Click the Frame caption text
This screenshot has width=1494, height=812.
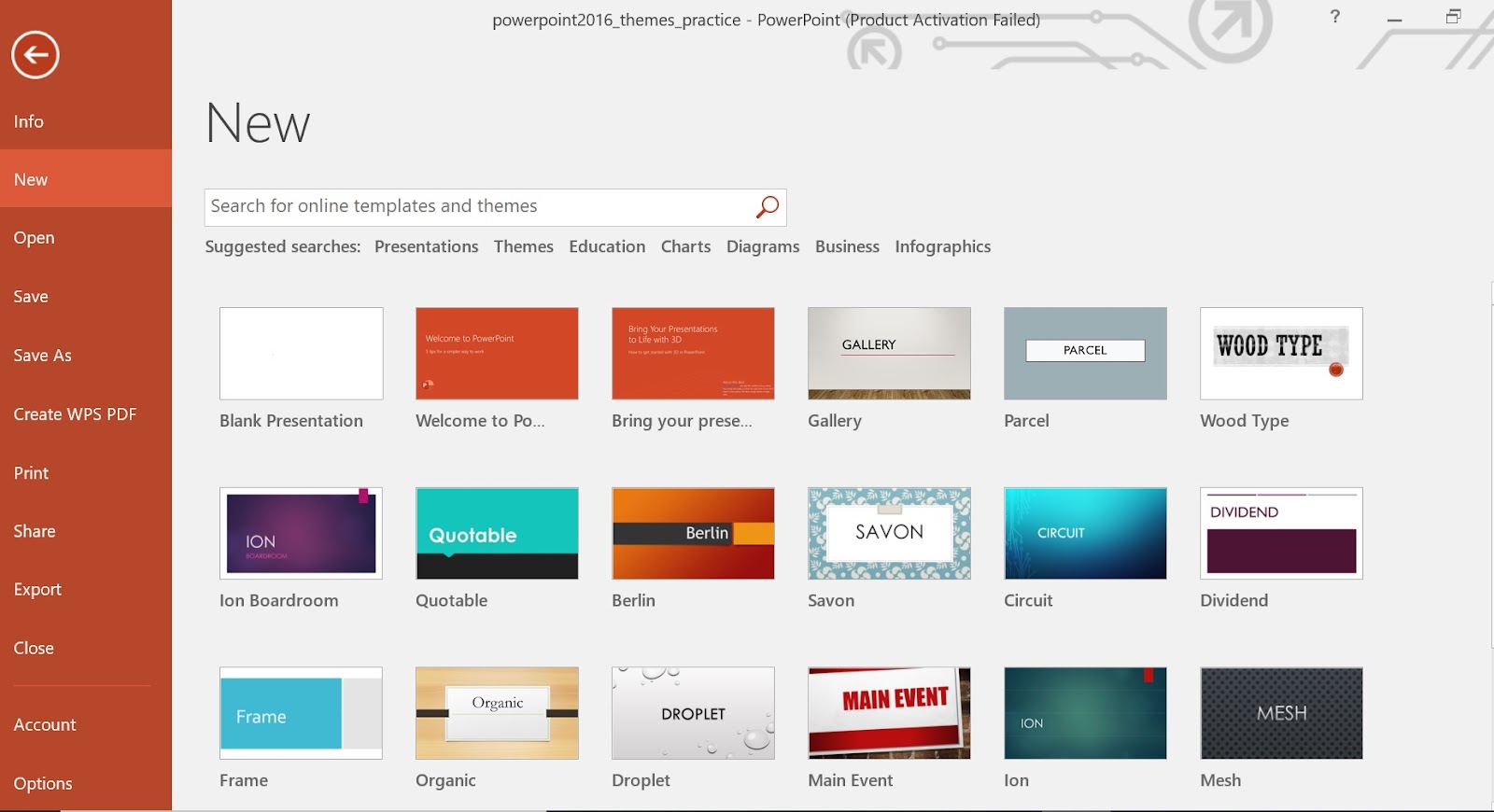244,781
